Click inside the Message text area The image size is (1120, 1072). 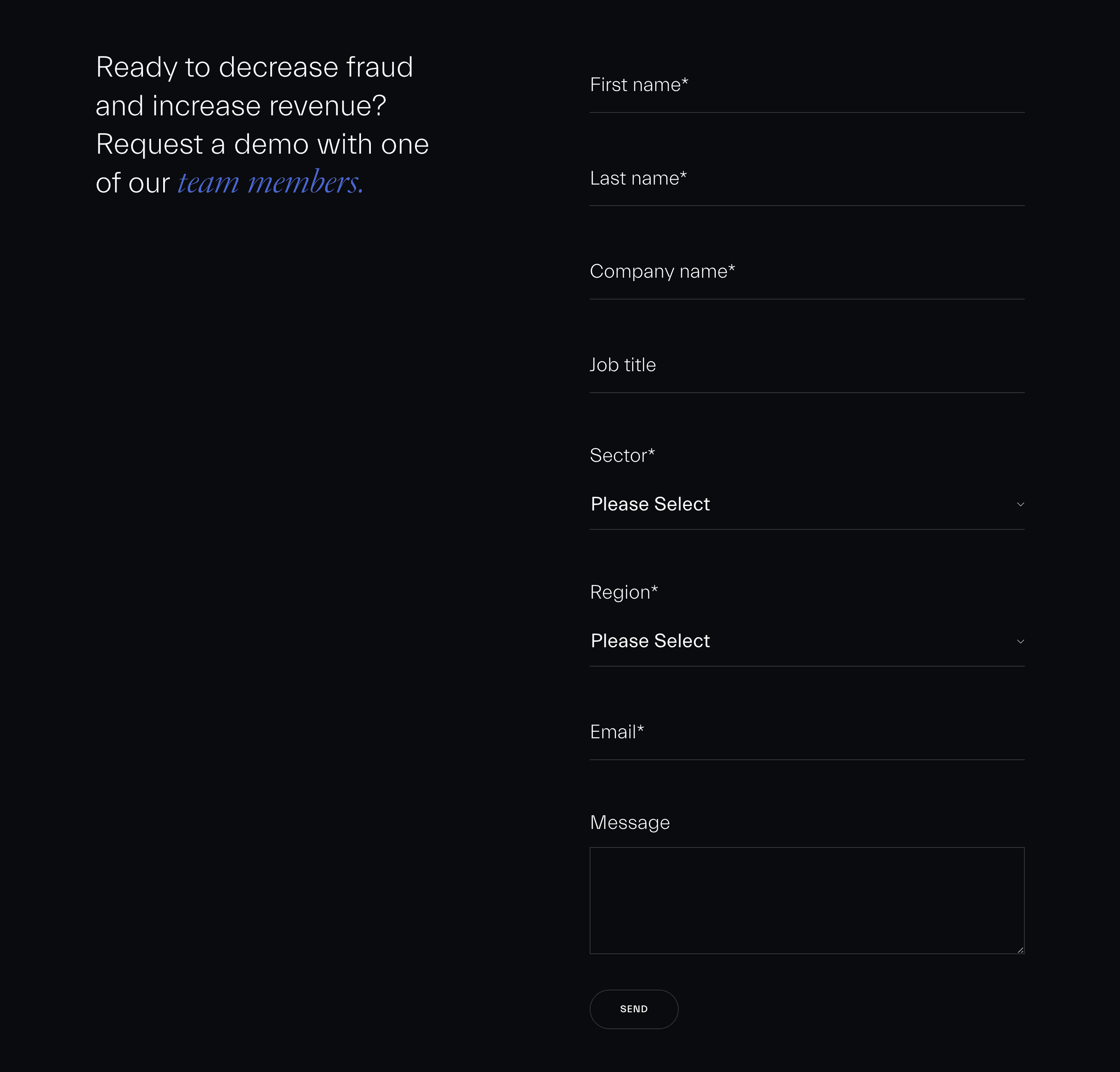(807, 901)
